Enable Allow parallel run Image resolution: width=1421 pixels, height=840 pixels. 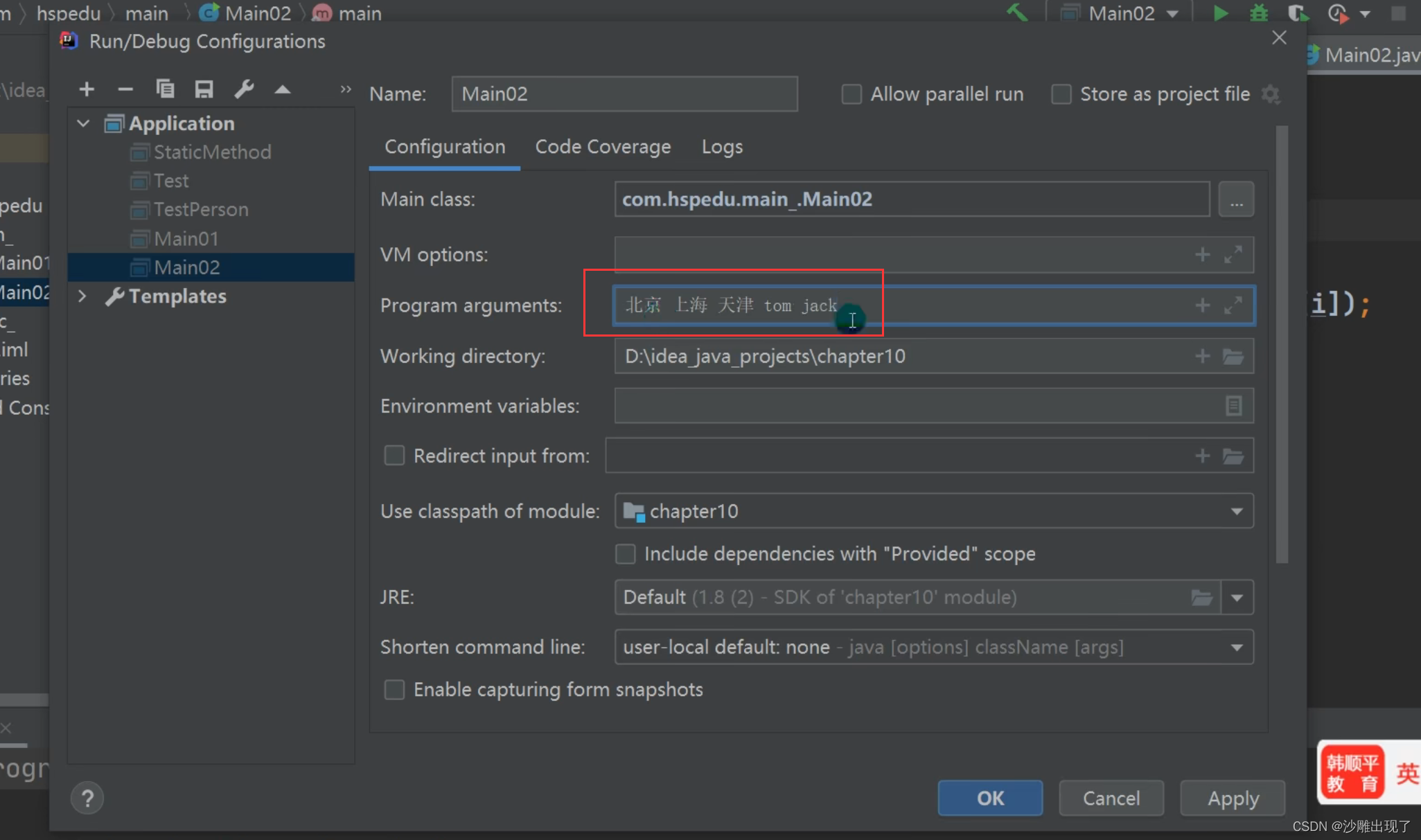click(851, 94)
